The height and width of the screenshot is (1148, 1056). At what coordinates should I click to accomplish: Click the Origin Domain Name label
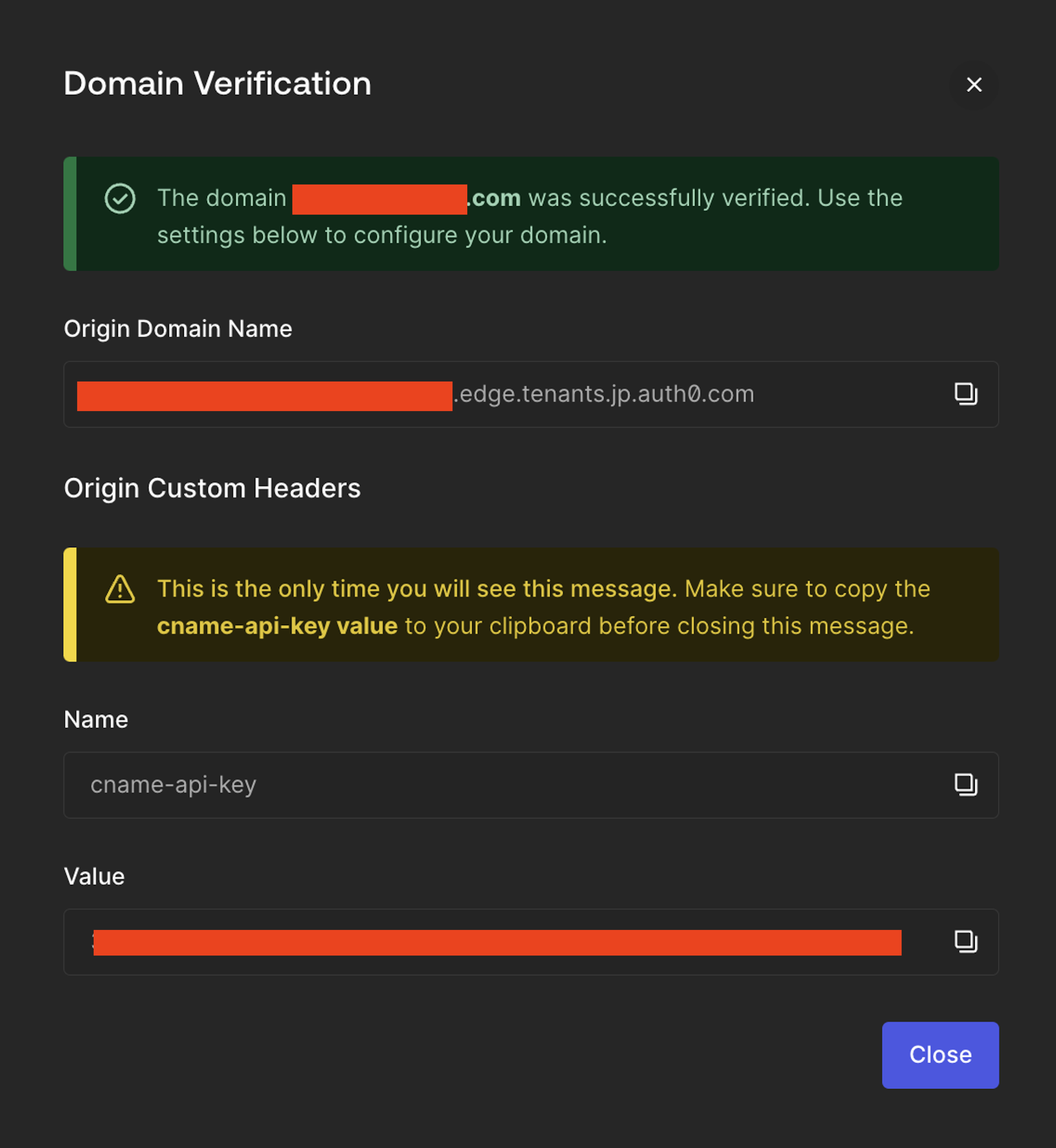coord(178,329)
